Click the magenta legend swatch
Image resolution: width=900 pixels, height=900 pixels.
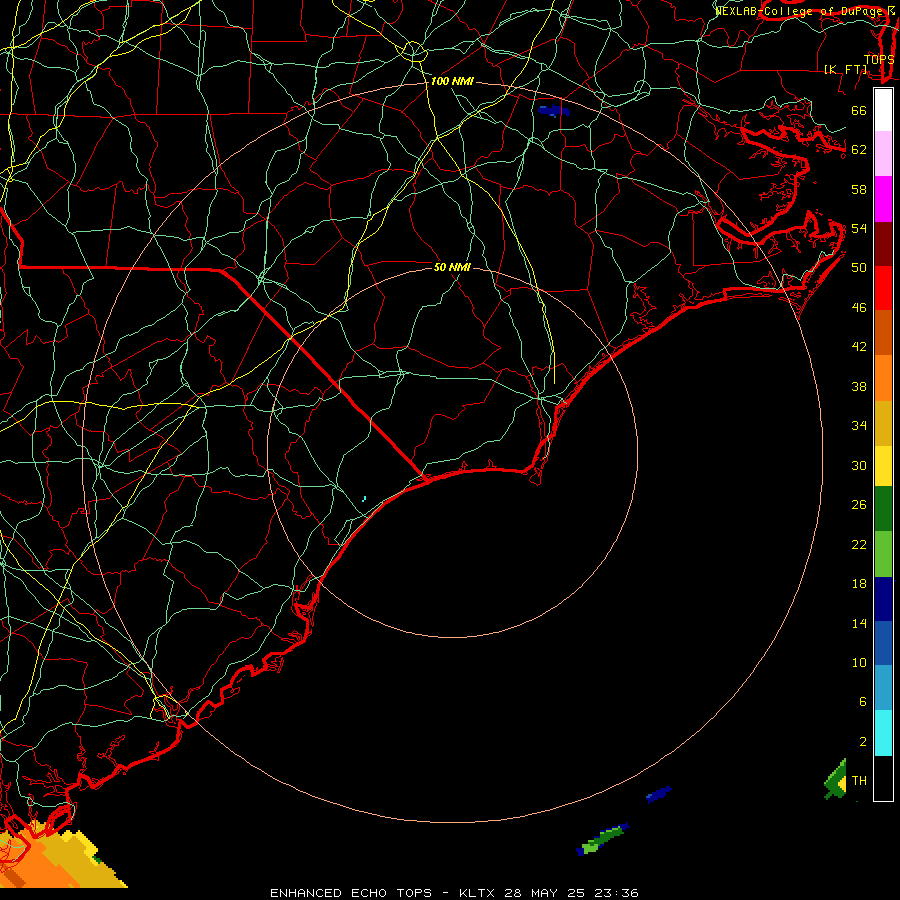883,199
